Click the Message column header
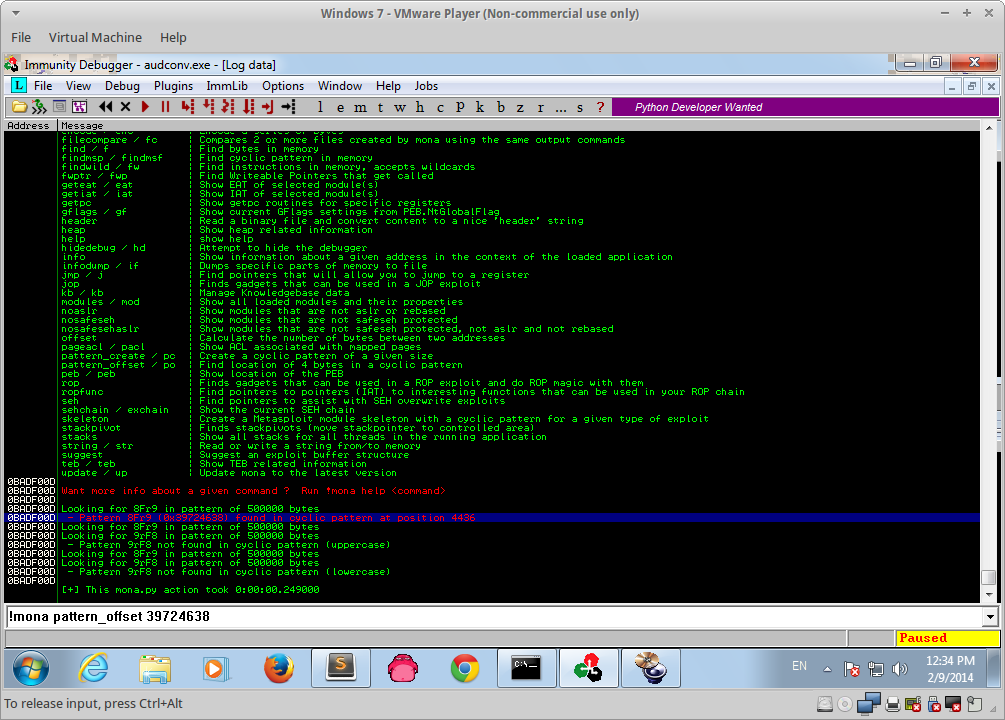The width and height of the screenshot is (1005, 720). click(x=519, y=126)
